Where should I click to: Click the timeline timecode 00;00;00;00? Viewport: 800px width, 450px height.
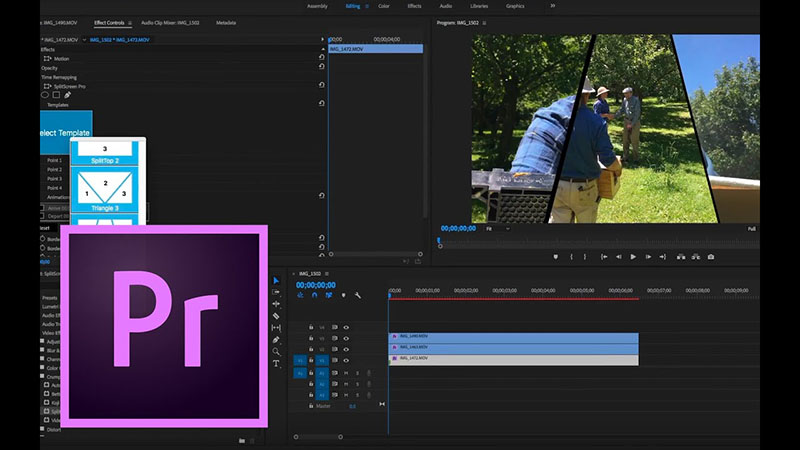tap(316, 285)
